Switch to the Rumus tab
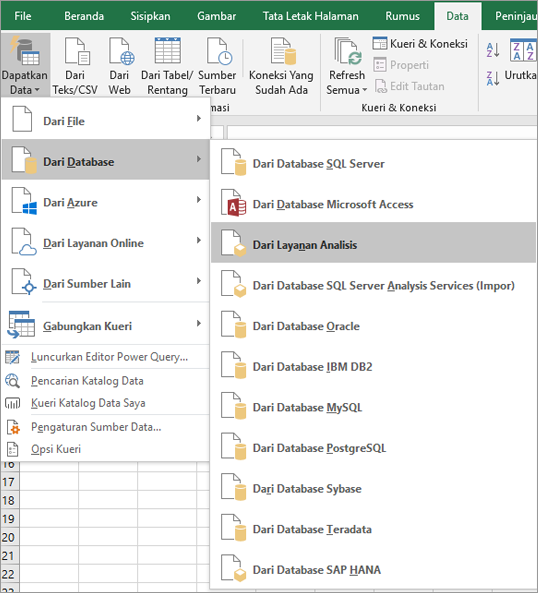 coord(403,16)
